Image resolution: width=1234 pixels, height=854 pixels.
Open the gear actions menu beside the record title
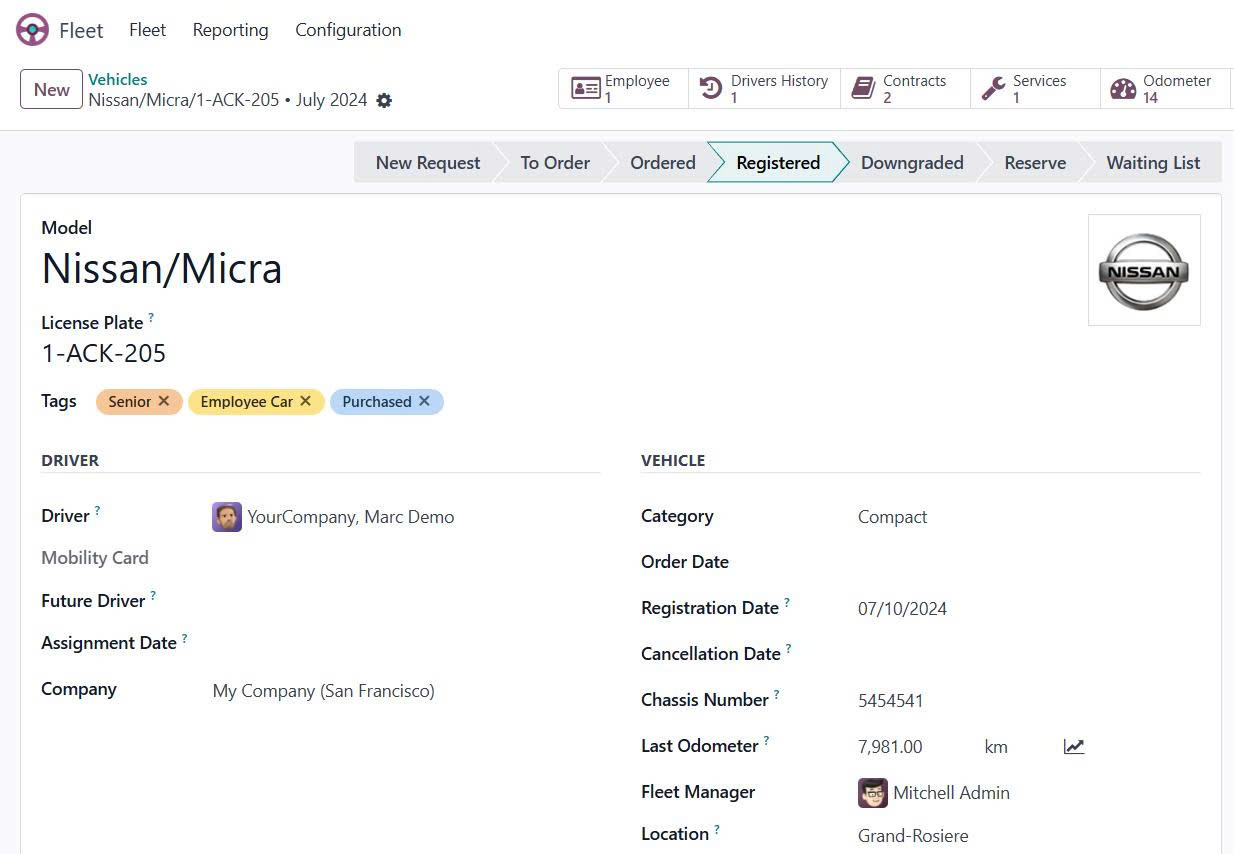(384, 101)
